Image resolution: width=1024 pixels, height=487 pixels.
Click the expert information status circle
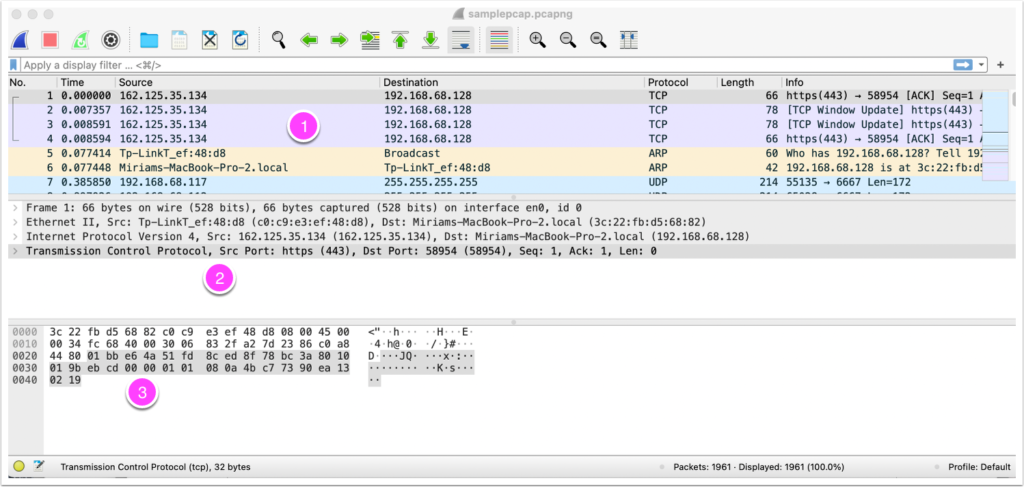point(19,467)
